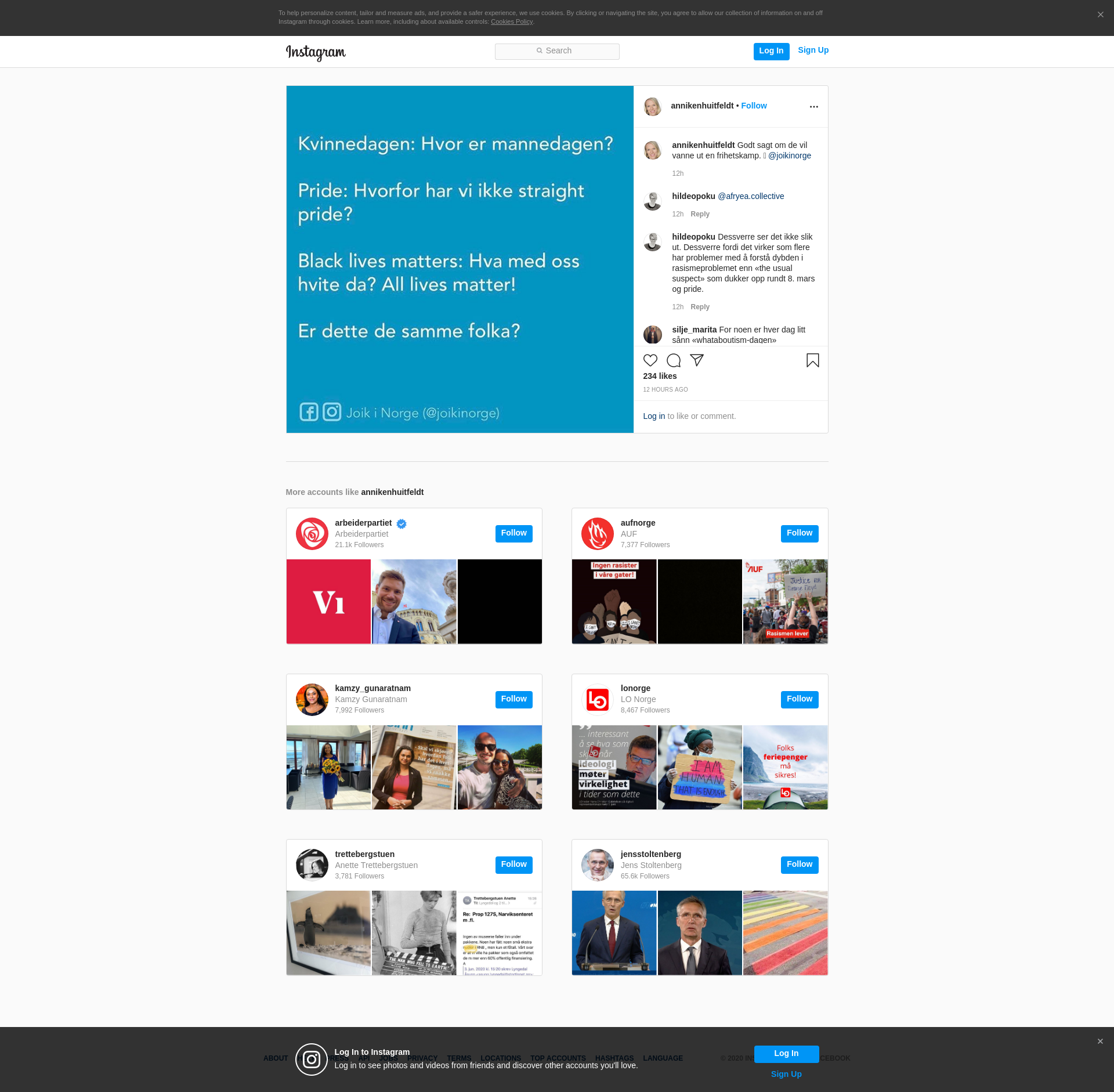Open arbeiderpartiet selfie at Stortinget thumbnail
This screenshot has width=1114, height=1092.
pyautogui.click(x=414, y=602)
